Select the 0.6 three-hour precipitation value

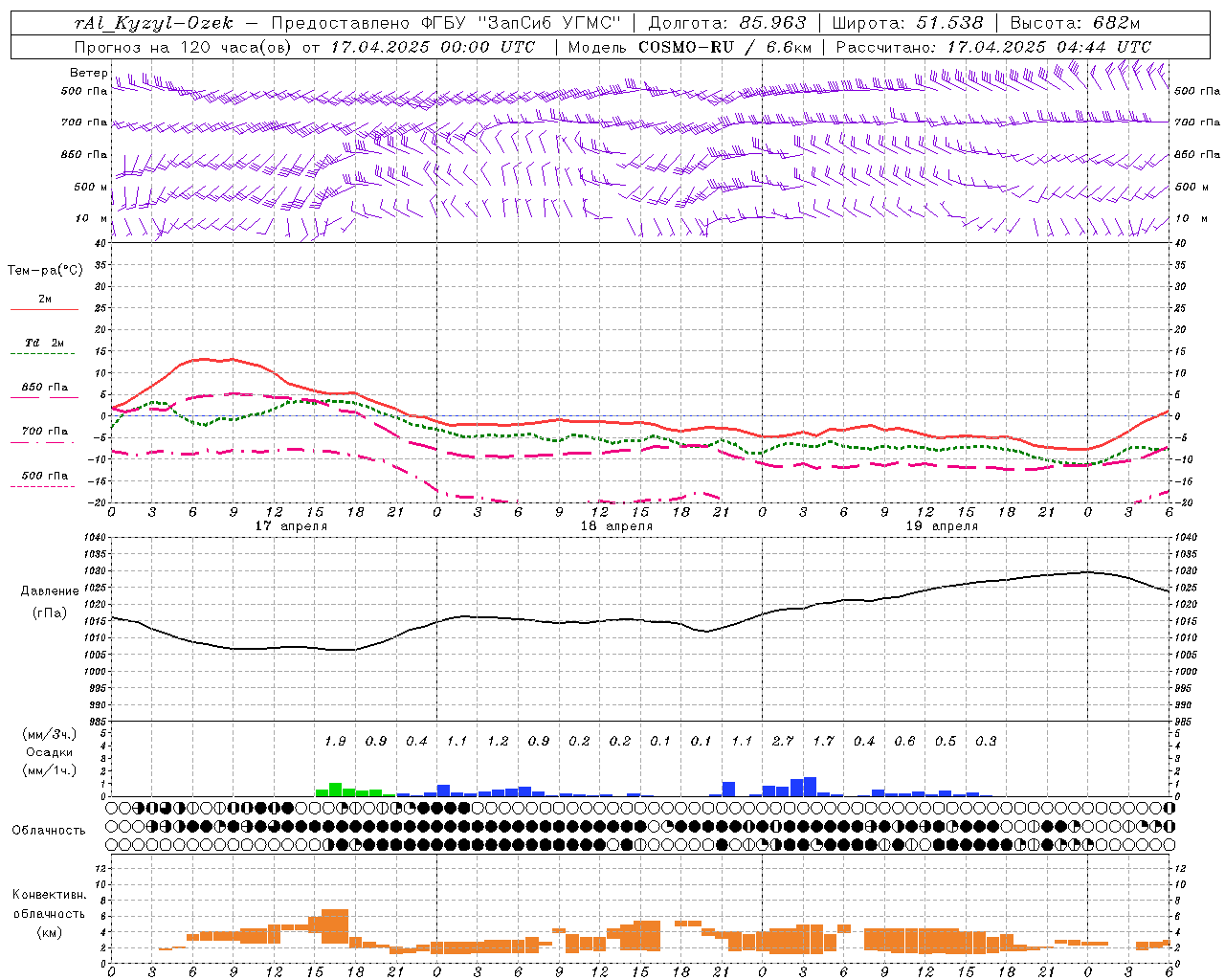(904, 741)
